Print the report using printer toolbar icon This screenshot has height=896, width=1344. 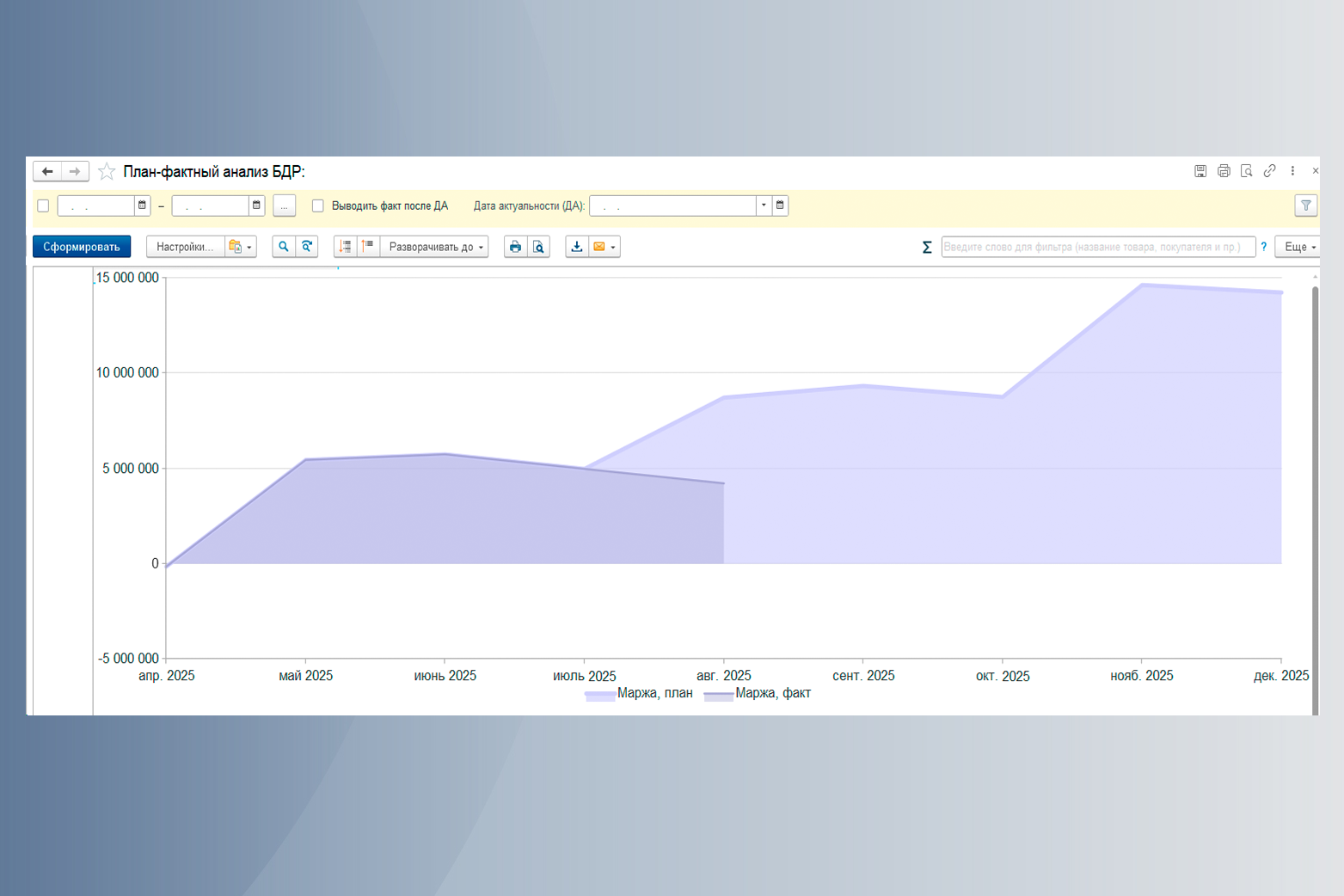point(515,247)
